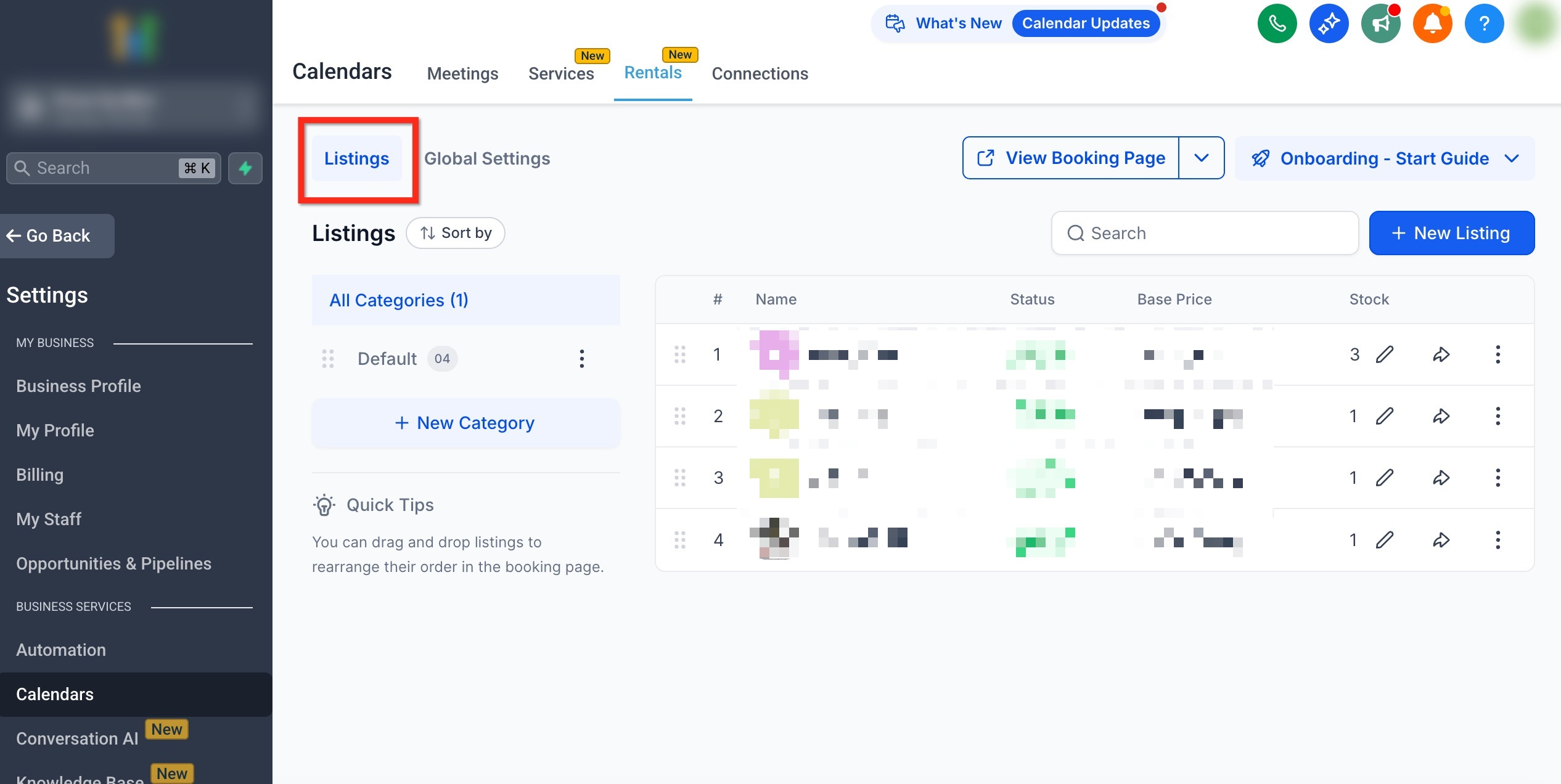Open three-dot menu for listing 4
This screenshot has height=784, width=1561.
tap(1497, 540)
